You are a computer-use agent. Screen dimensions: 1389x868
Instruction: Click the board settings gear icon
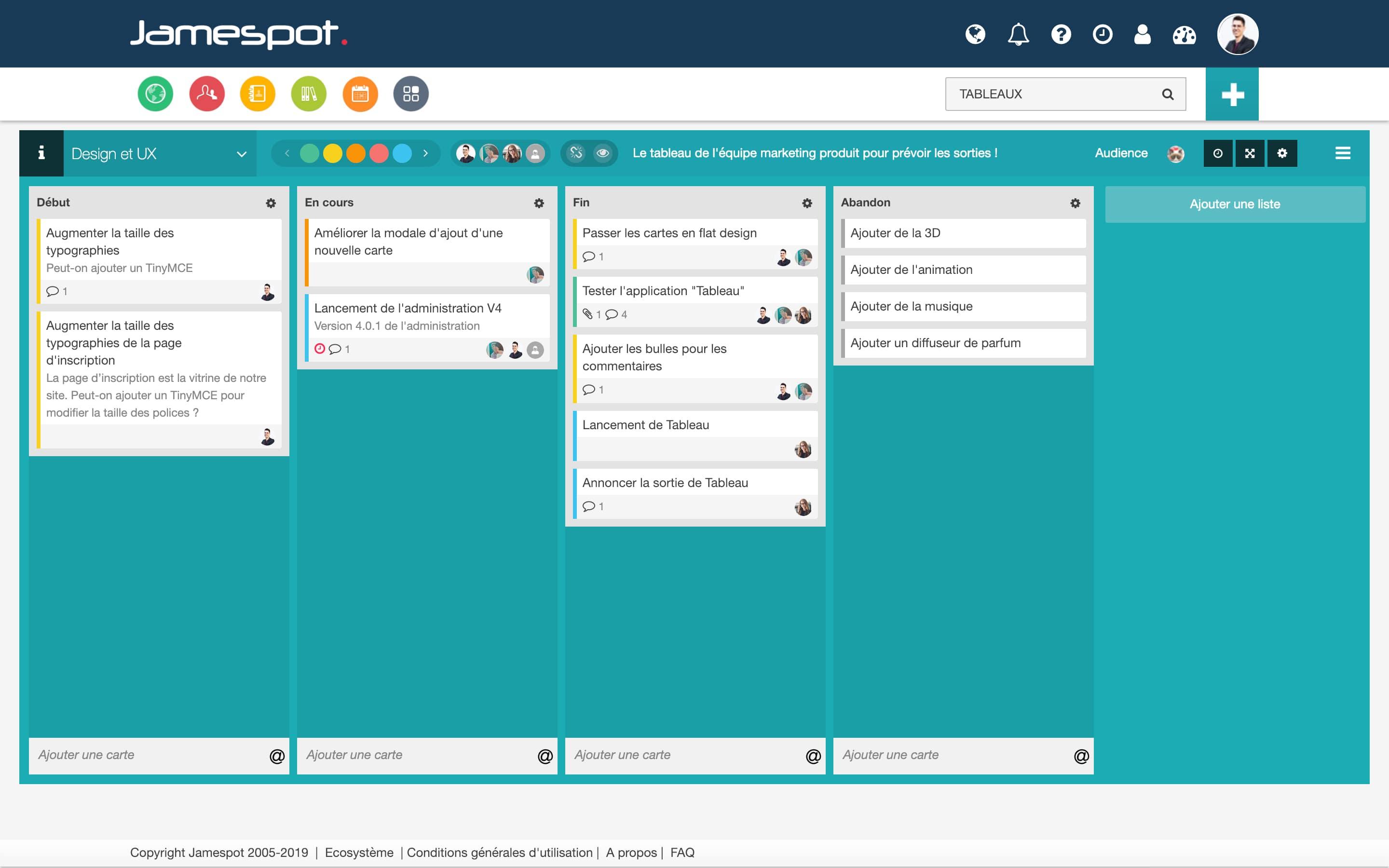(1281, 153)
